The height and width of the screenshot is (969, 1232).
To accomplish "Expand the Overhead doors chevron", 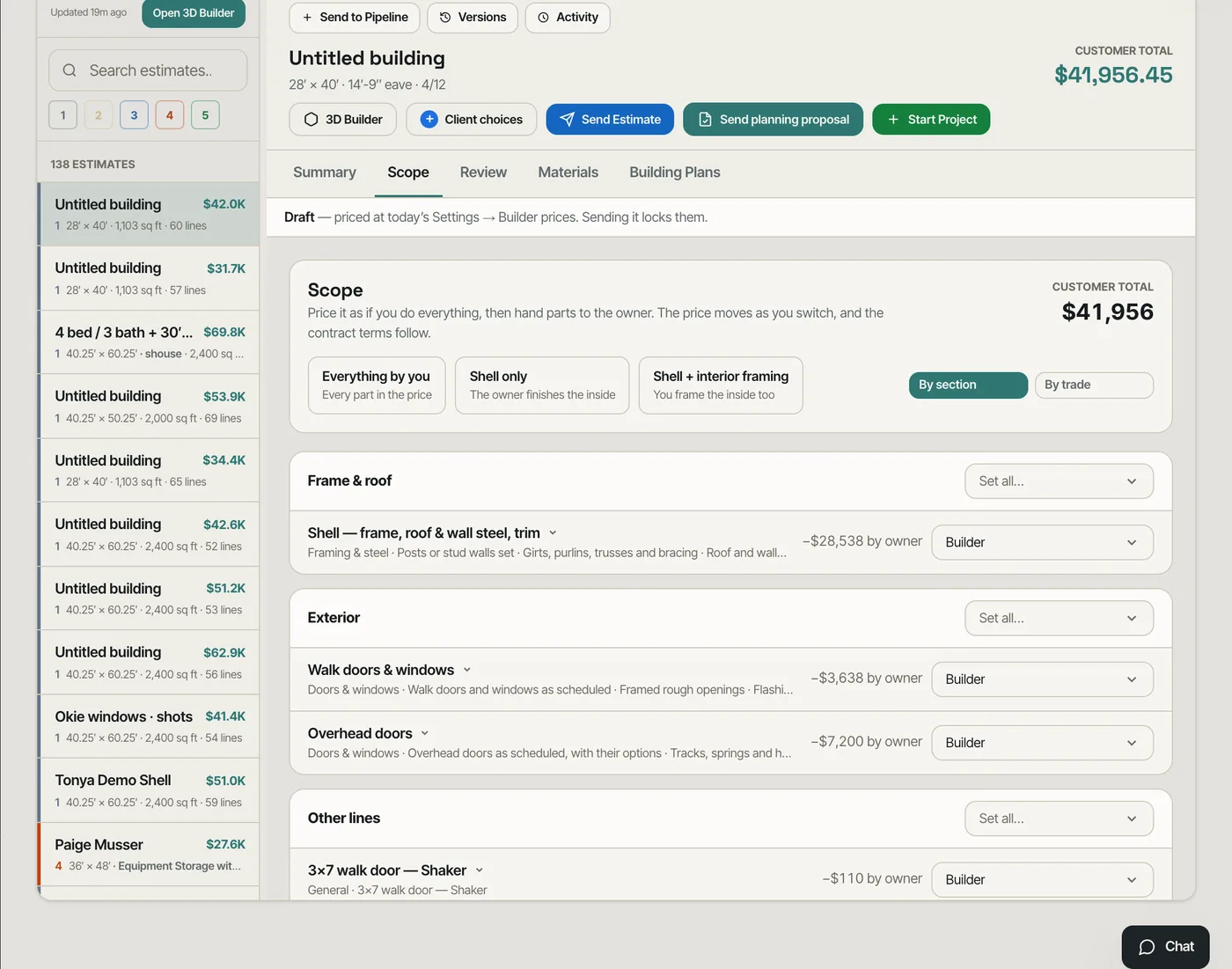I will click(425, 733).
